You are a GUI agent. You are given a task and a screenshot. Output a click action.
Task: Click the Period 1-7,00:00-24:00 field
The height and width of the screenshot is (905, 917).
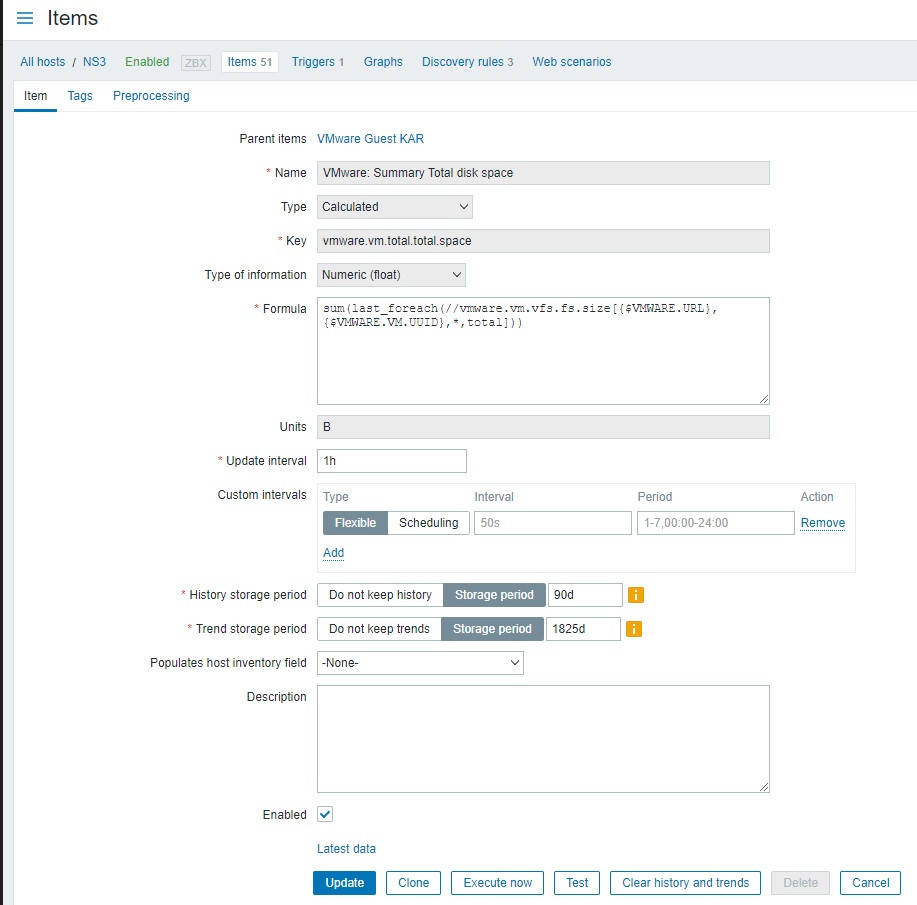point(715,523)
